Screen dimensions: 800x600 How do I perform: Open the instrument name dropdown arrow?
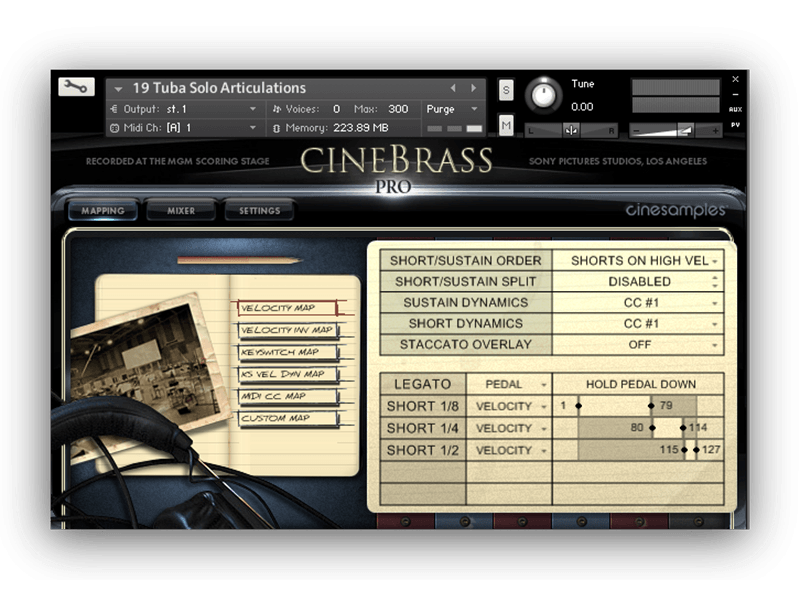[x=119, y=88]
